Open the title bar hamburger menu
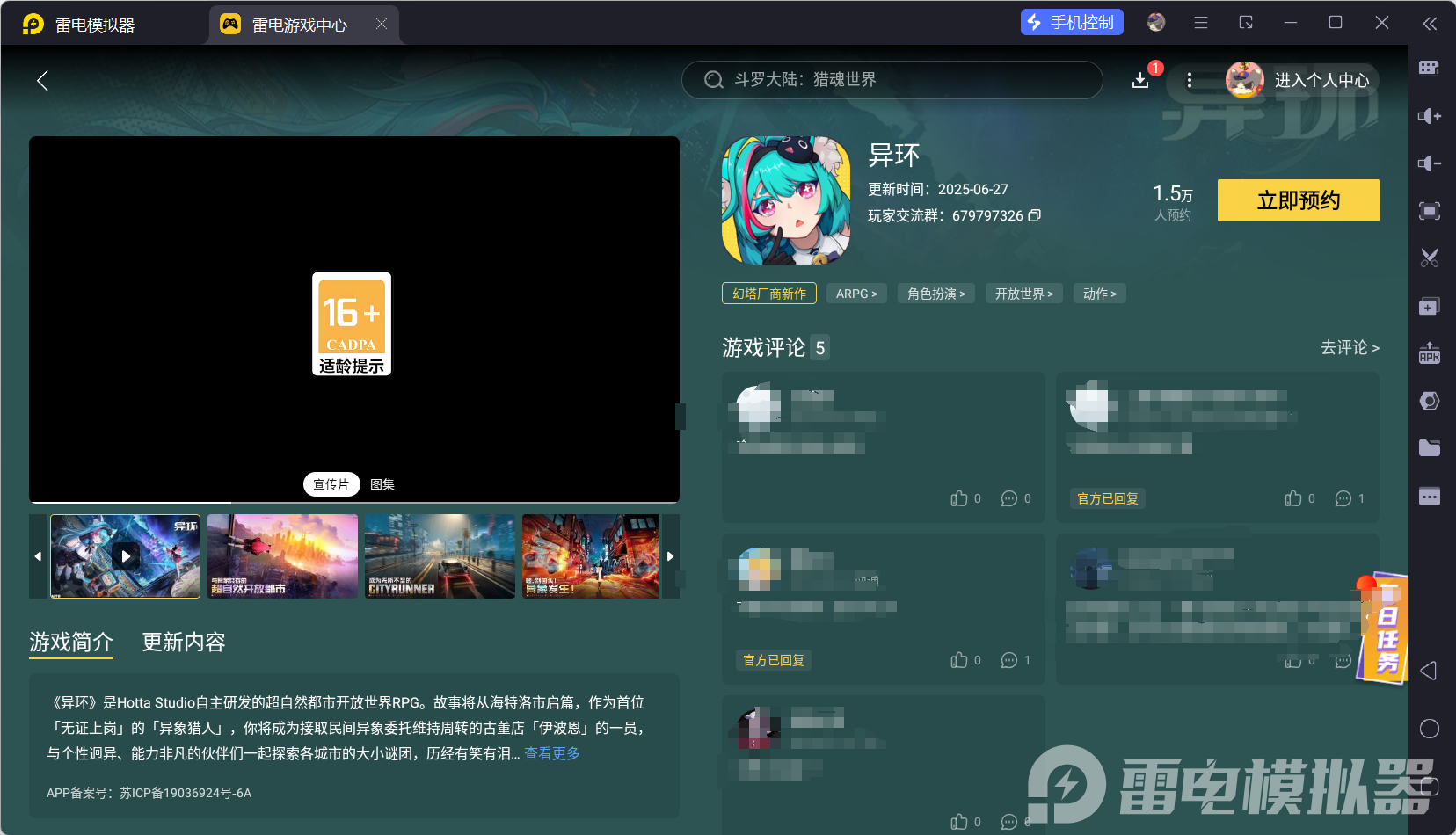This screenshot has width=1456, height=835. [1201, 23]
